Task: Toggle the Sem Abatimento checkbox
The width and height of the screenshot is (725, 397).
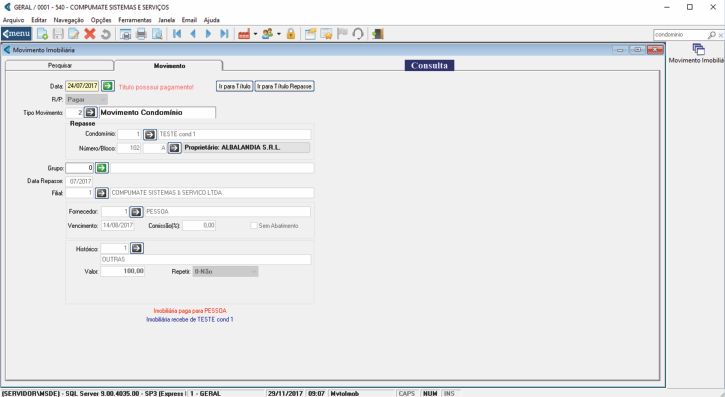Action: [253, 226]
